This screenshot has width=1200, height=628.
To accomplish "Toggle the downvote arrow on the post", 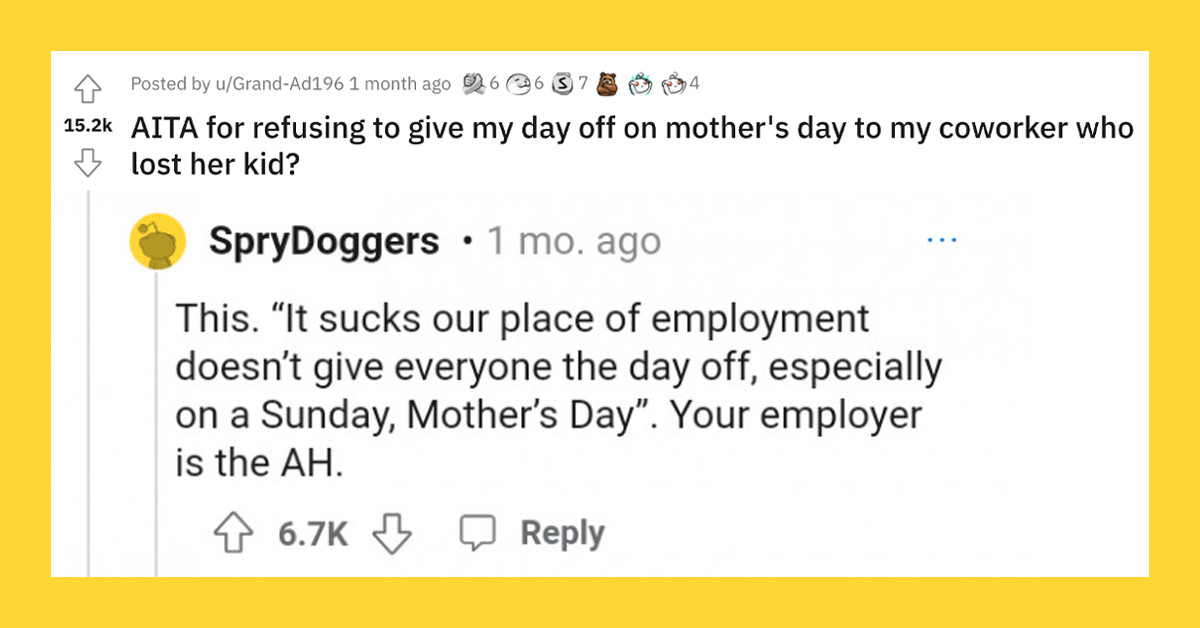I will tap(88, 160).
